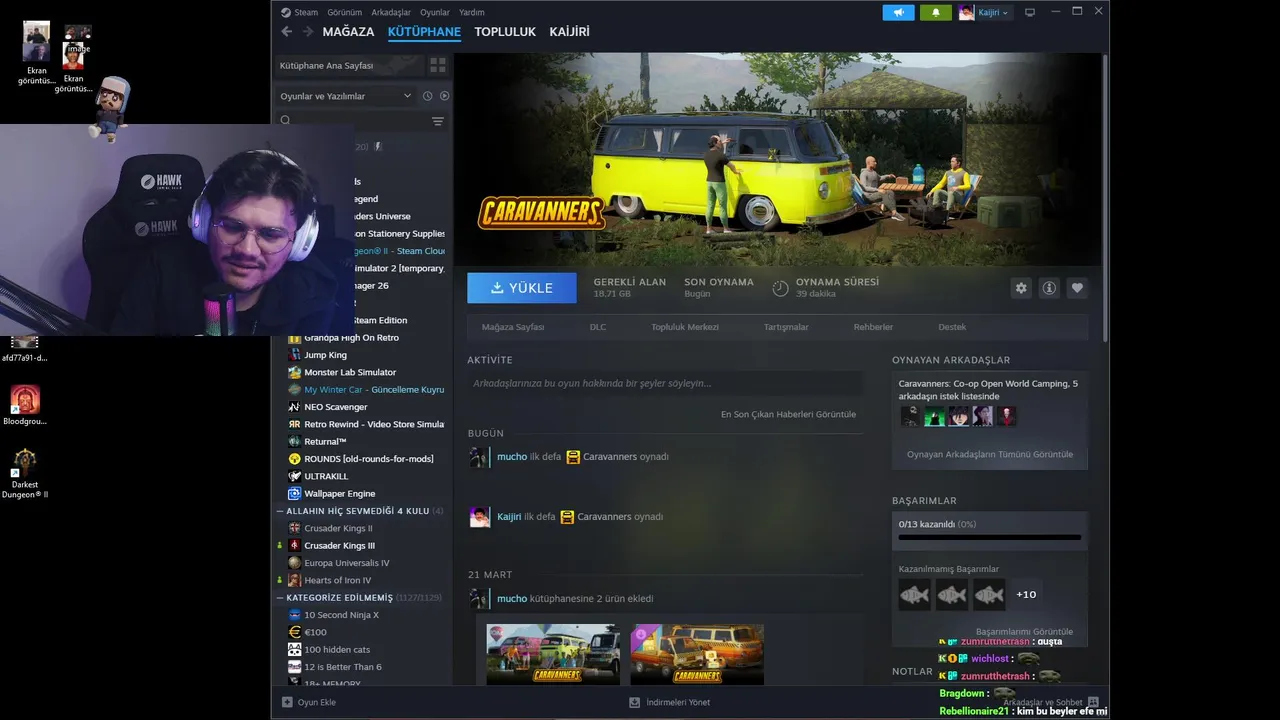The height and width of the screenshot is (720, 1280).
Task: Select Jump King in library
Action: click(x=325, y=355)
